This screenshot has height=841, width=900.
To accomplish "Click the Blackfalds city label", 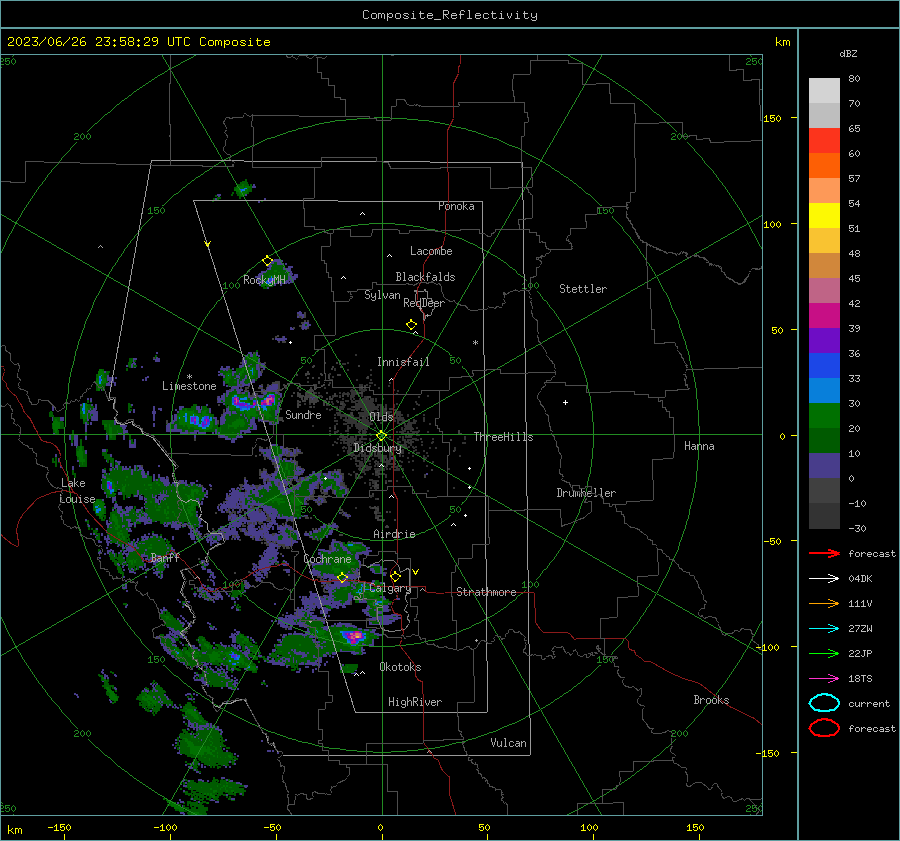I will (425, 277).
